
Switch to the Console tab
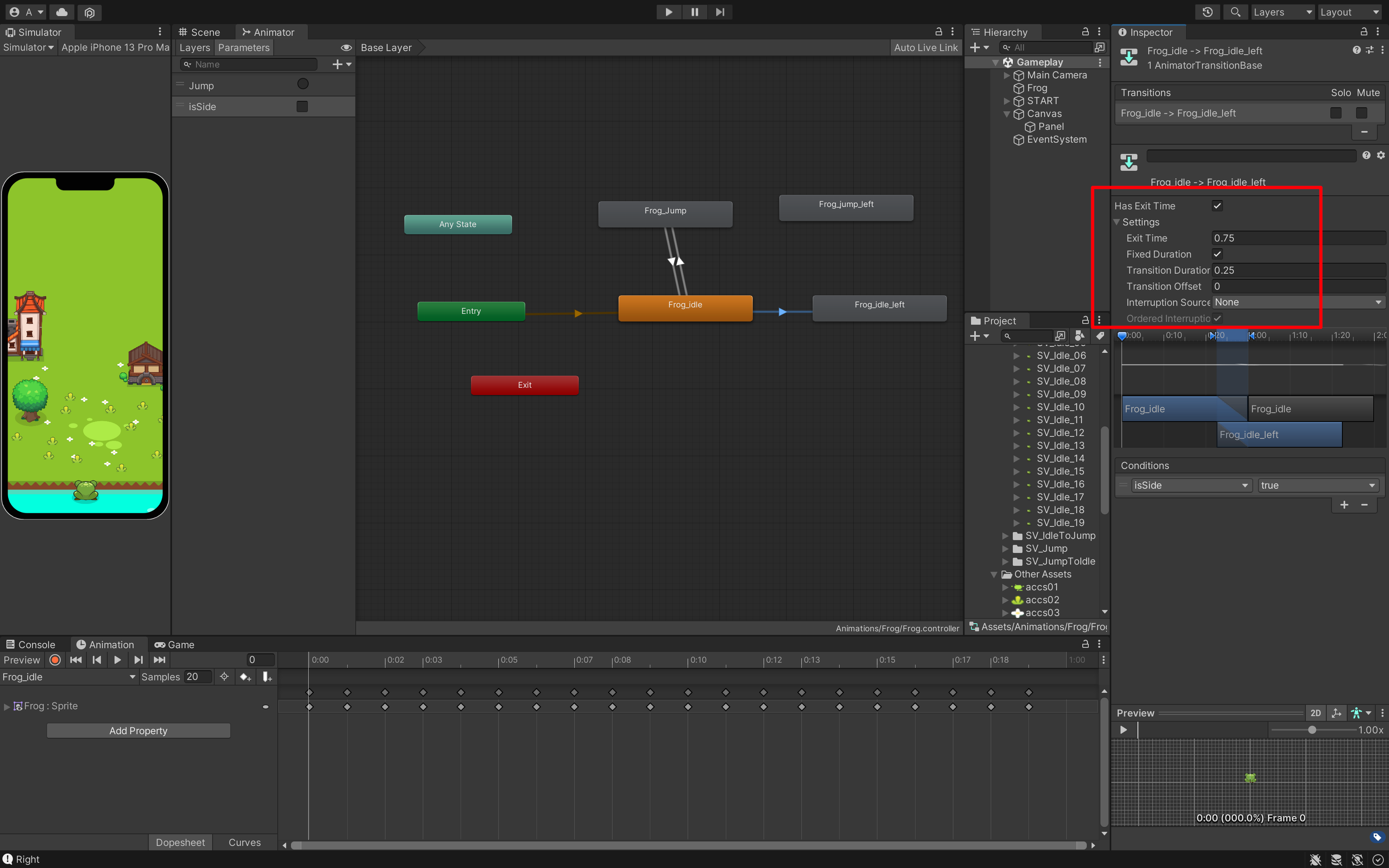click(31, 645)
